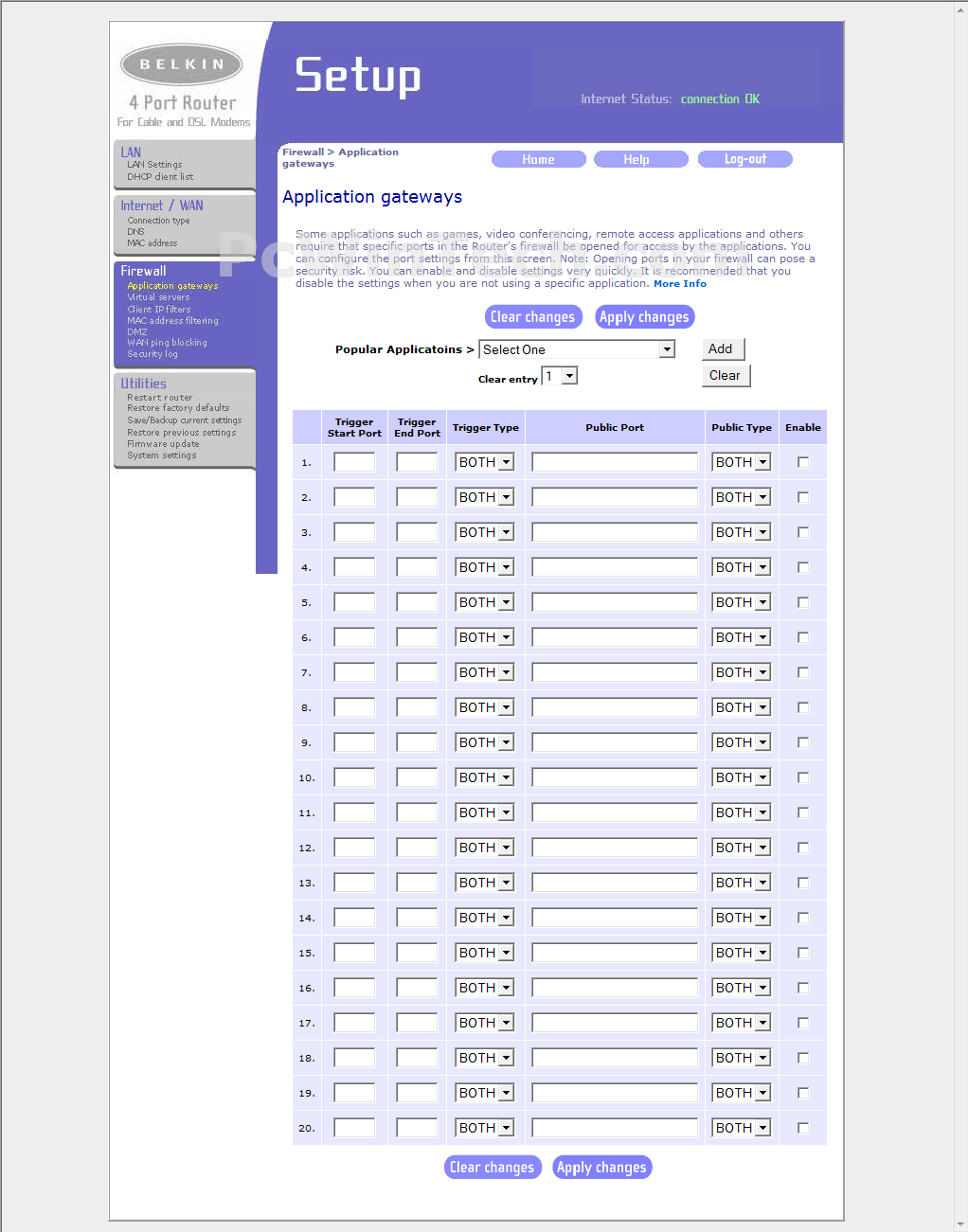Open the Internet / WAN section

pos(161,205)
